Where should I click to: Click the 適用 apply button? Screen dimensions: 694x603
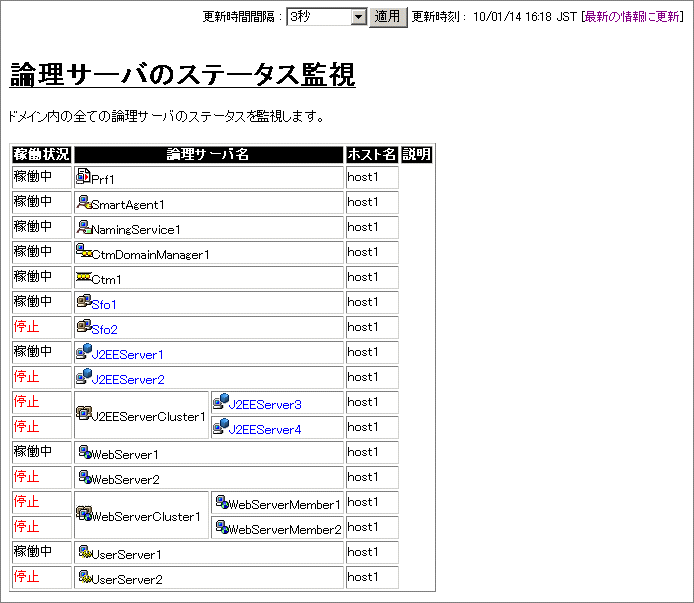point(388,17)
